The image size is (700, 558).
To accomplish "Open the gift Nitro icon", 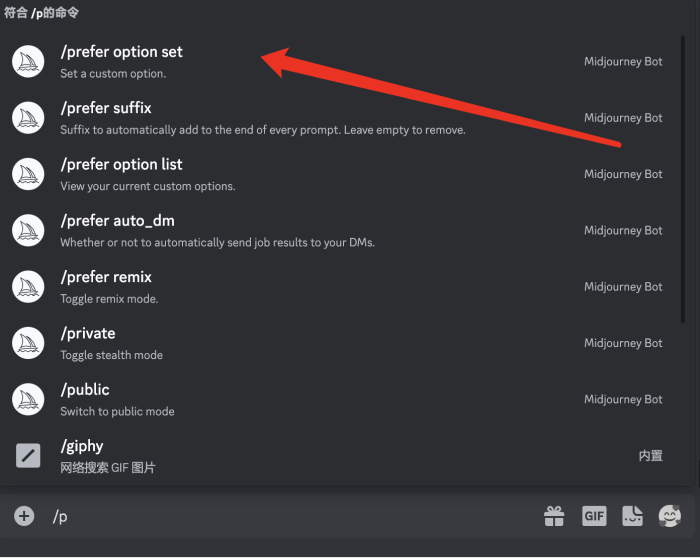I will pyautogui.click(x=554, y=516).
